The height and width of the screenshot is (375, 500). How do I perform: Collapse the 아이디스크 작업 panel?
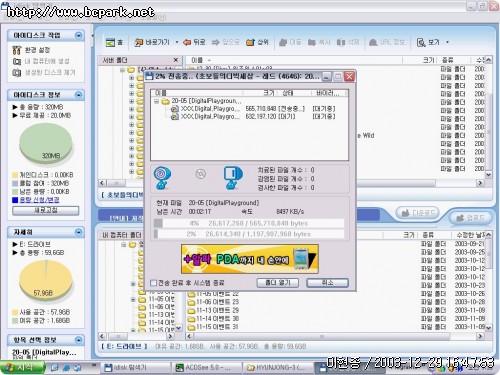pos(78,35)
